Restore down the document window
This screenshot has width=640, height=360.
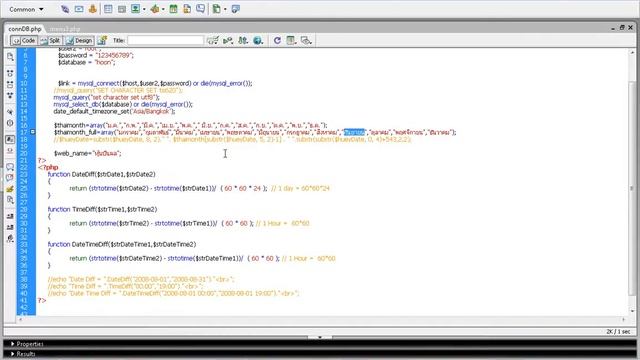tap(622, 27)
